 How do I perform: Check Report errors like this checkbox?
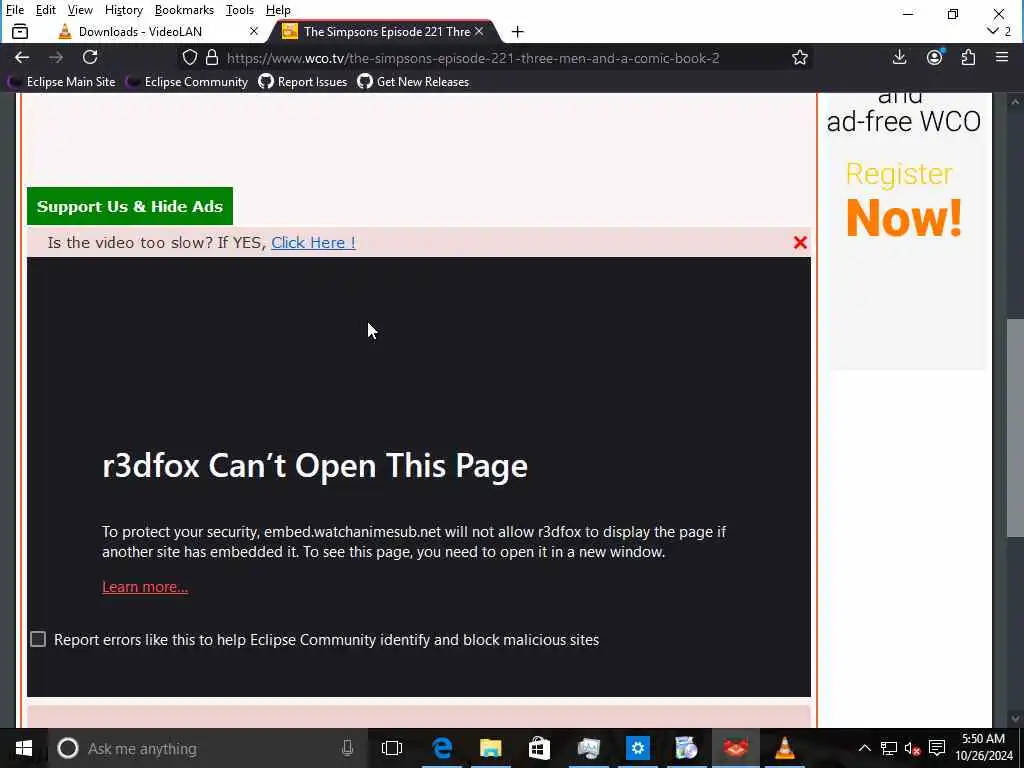point(38,639)
